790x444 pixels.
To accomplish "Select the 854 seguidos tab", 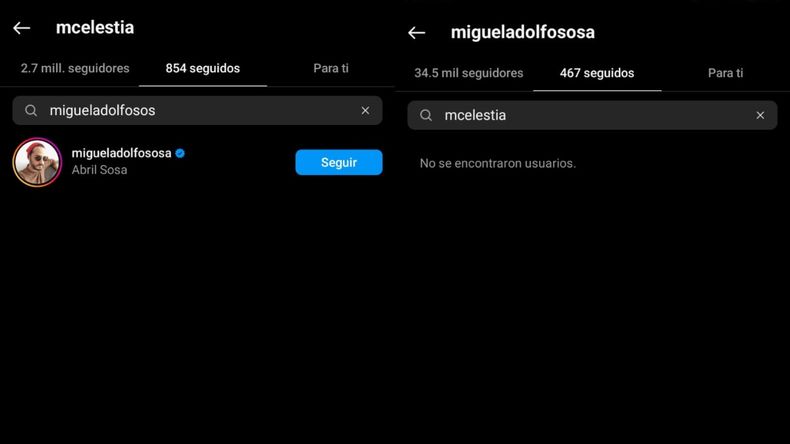I will pos(203,68).
